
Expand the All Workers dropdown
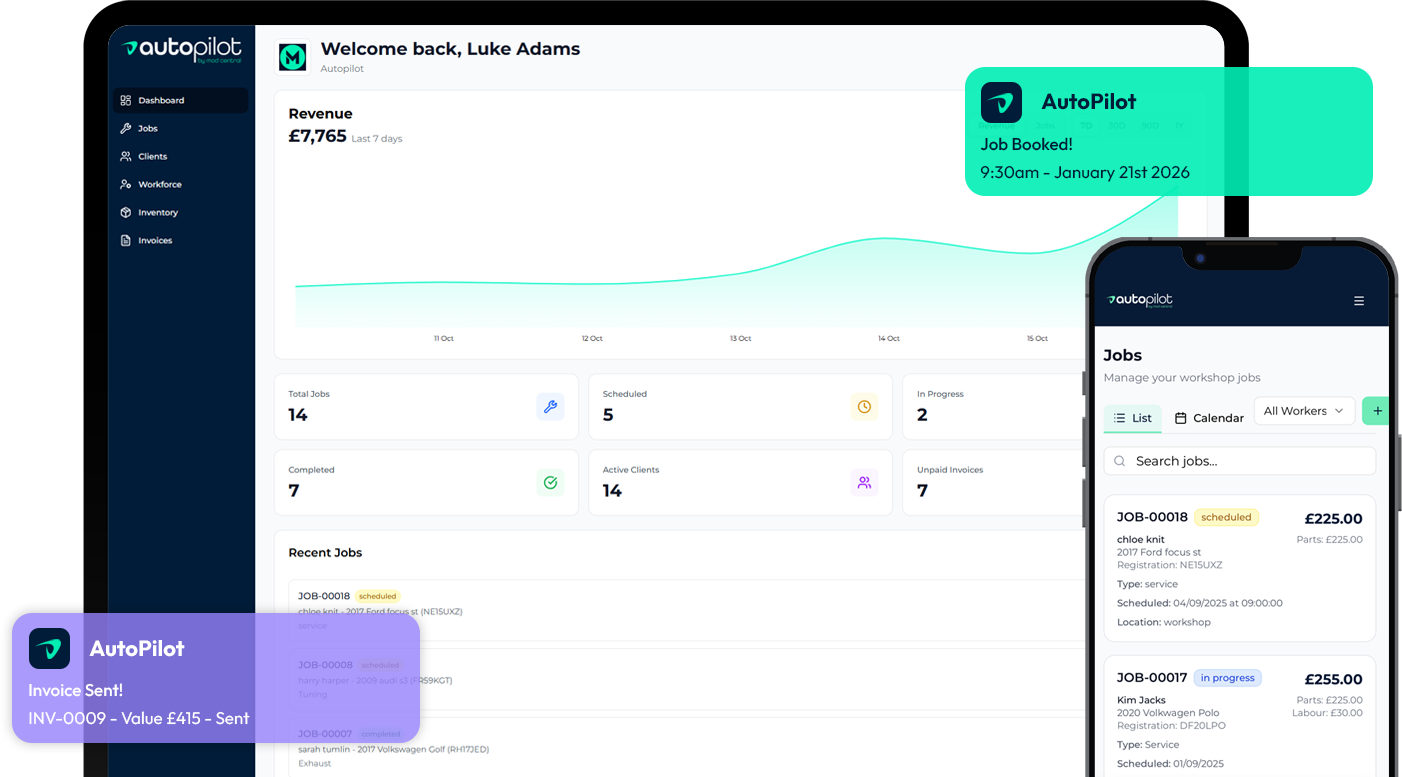(1304, 411)
